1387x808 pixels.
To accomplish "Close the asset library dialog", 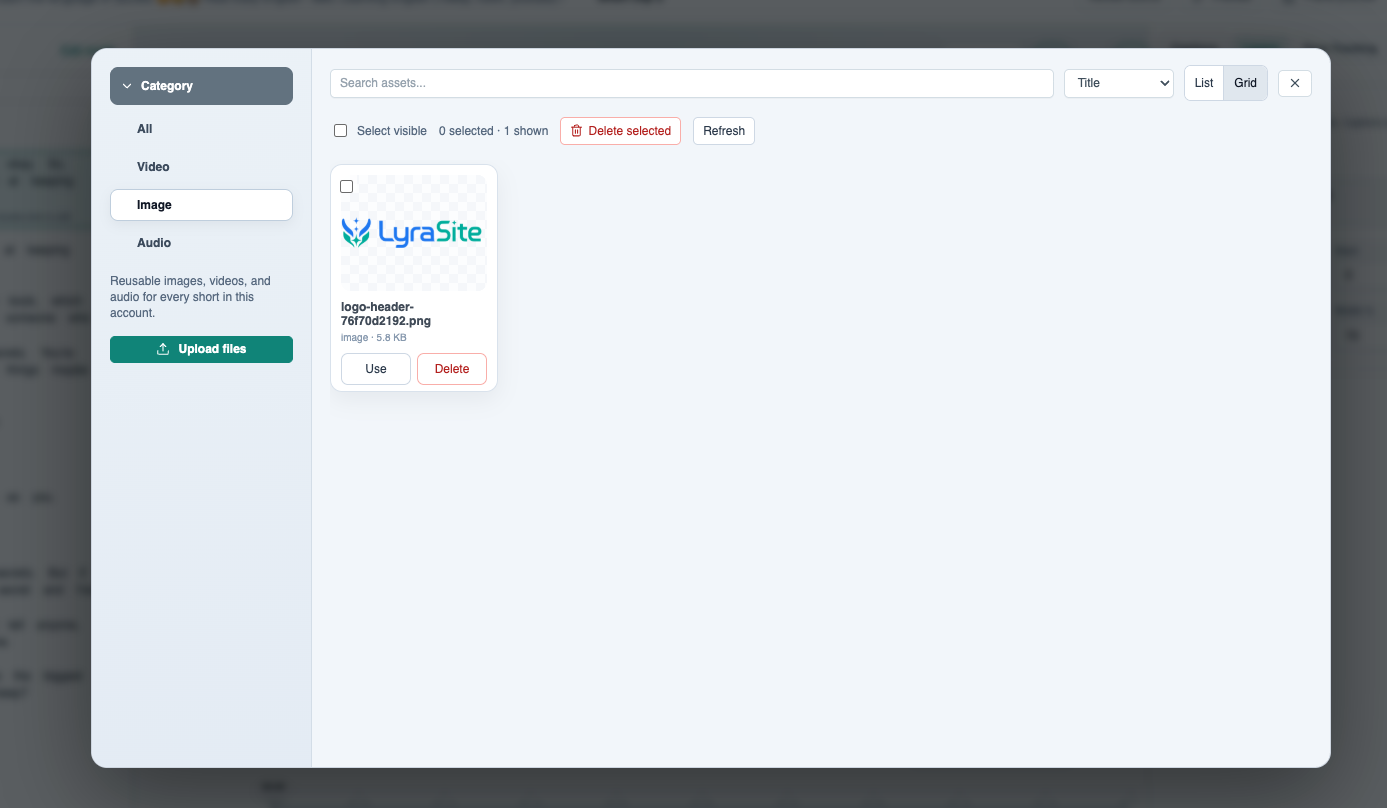I will pos(1295,83).
